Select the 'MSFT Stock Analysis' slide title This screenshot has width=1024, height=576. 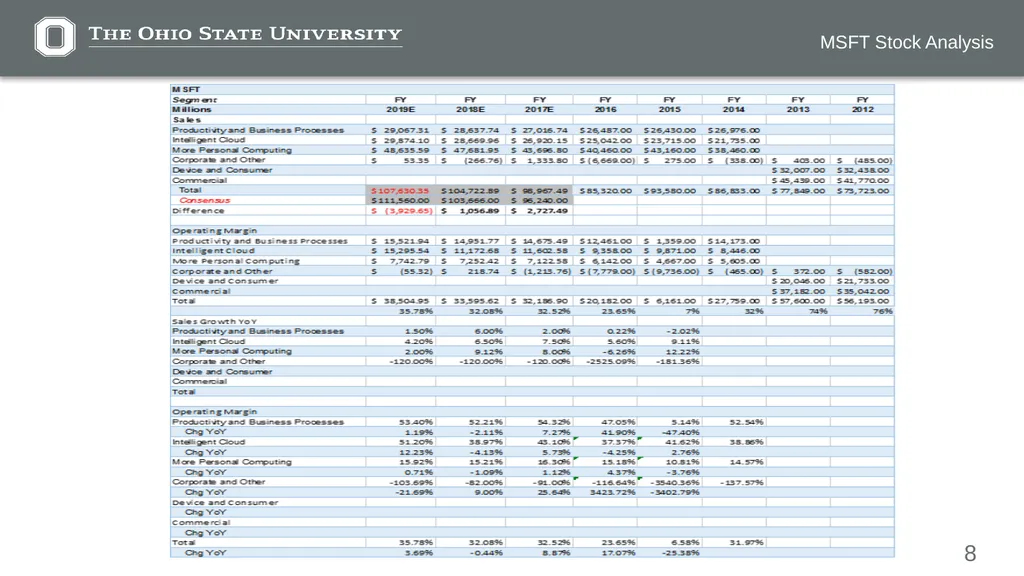click(x=906, y=42)
